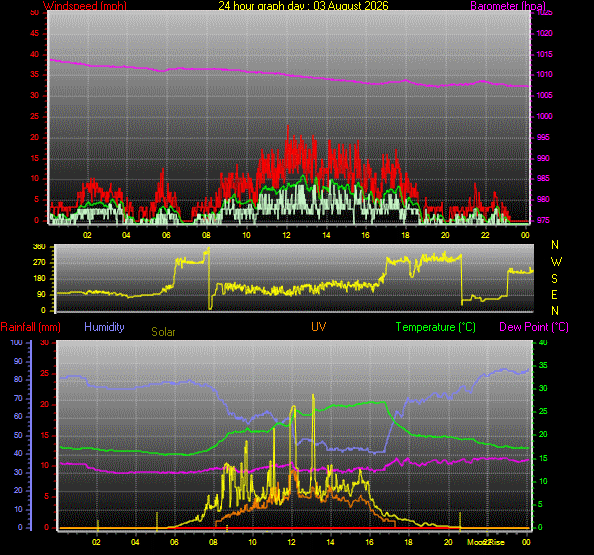Click wind speed chart hour label "18"

point(405,235)
